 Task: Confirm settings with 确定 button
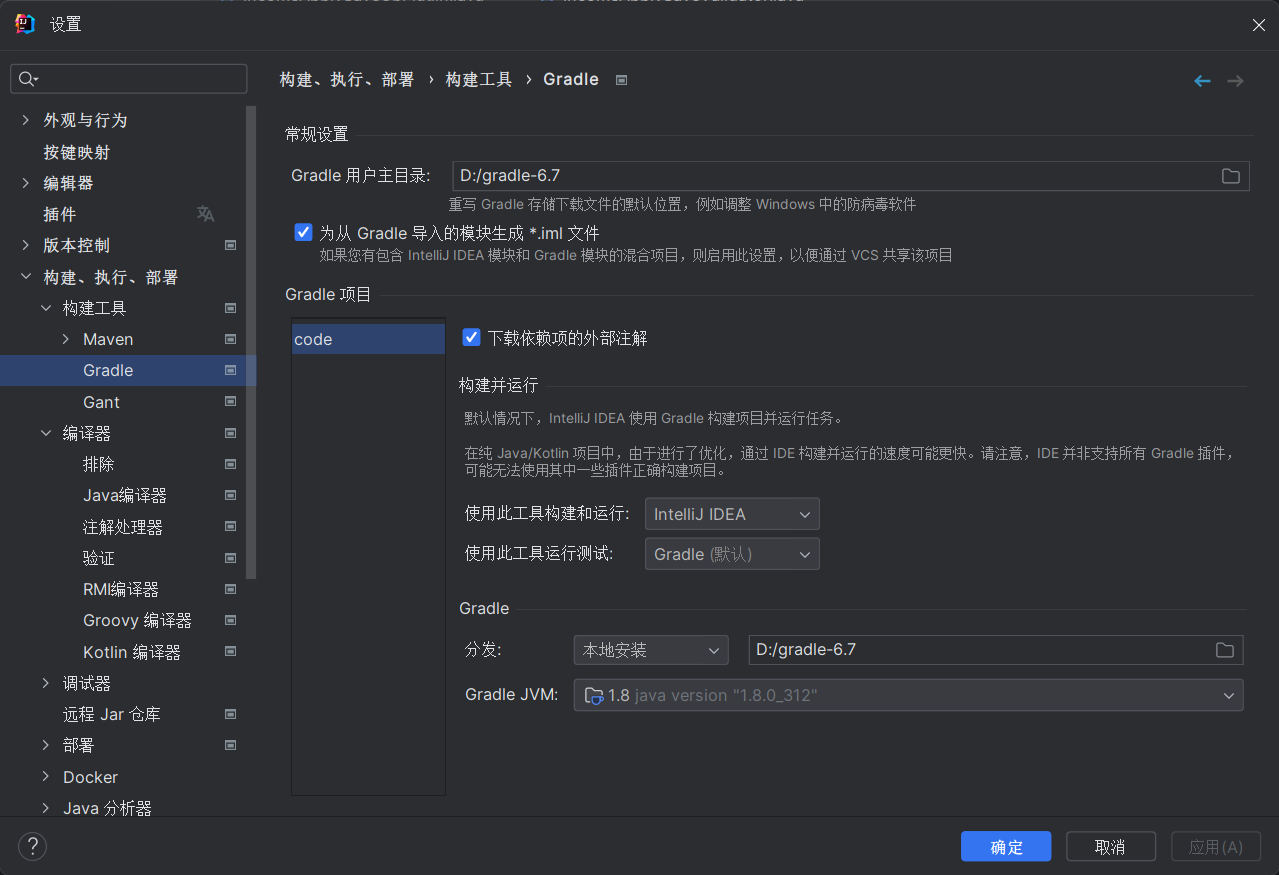point(1006,847)
